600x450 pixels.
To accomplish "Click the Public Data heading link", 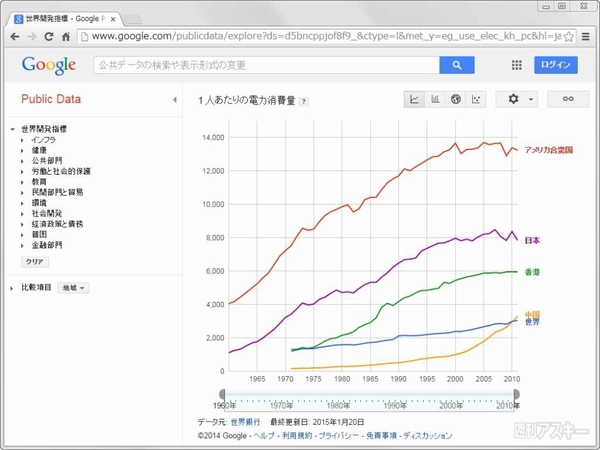I will click(x=51, y=99).
